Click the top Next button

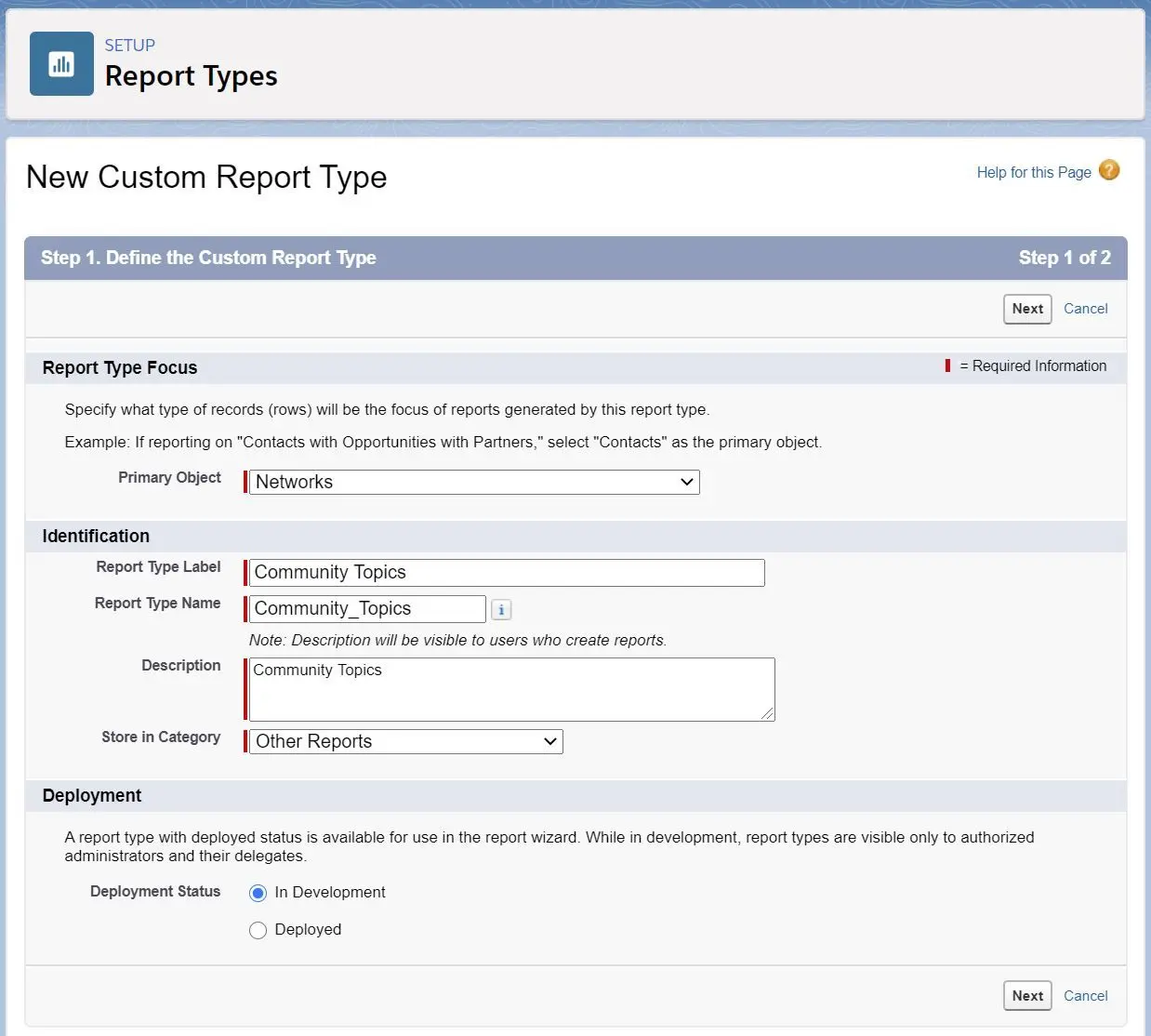[x=1027, y=309]
